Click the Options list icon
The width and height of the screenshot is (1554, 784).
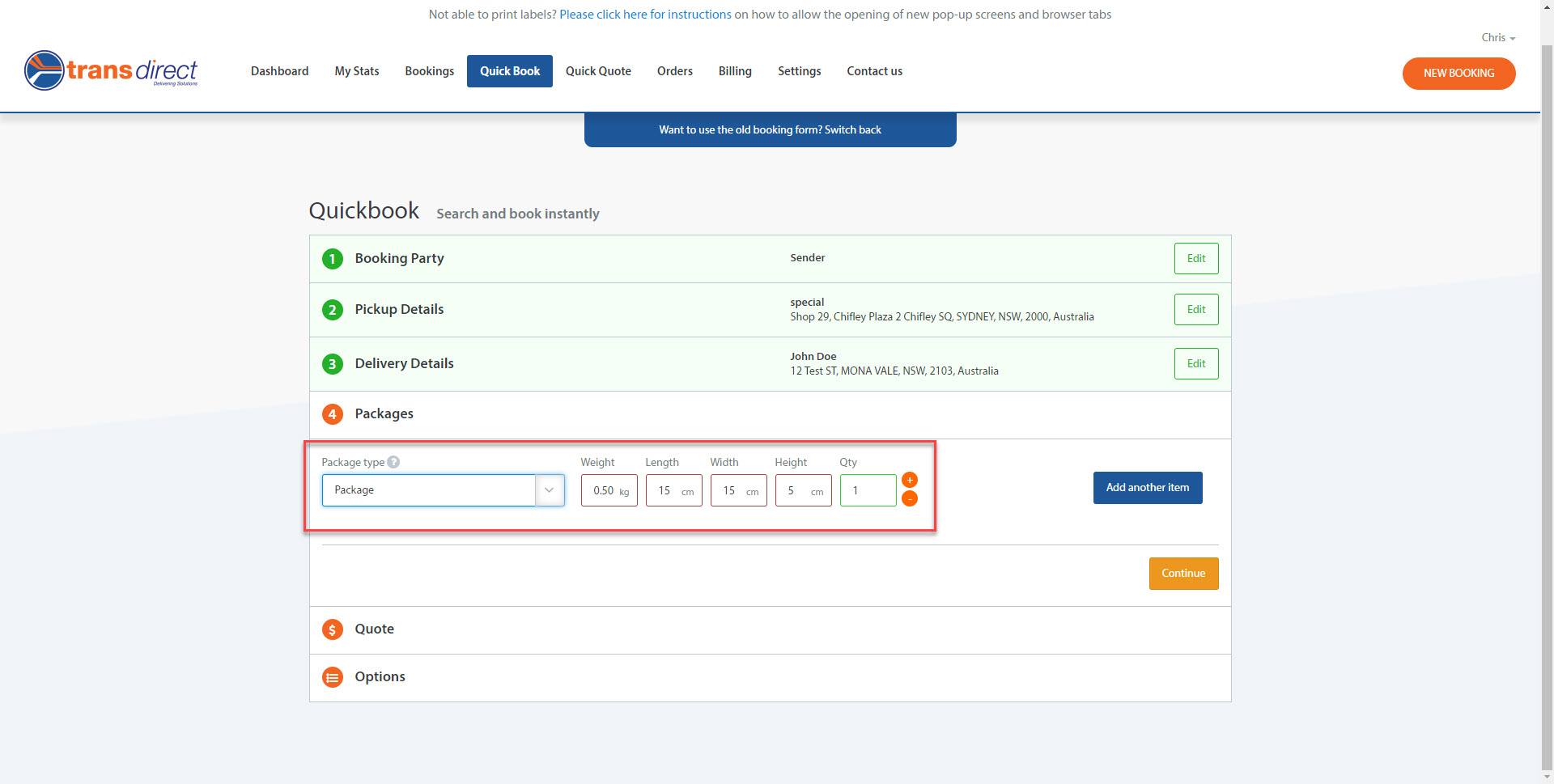click(x=333, y=677)
